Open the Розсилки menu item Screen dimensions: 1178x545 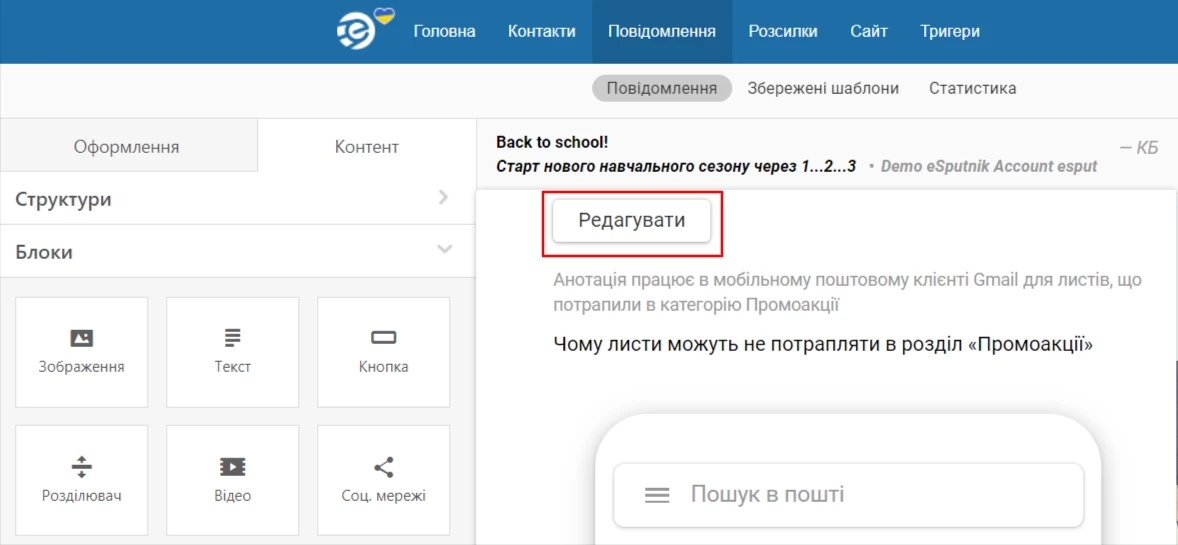tap(783, 32)
